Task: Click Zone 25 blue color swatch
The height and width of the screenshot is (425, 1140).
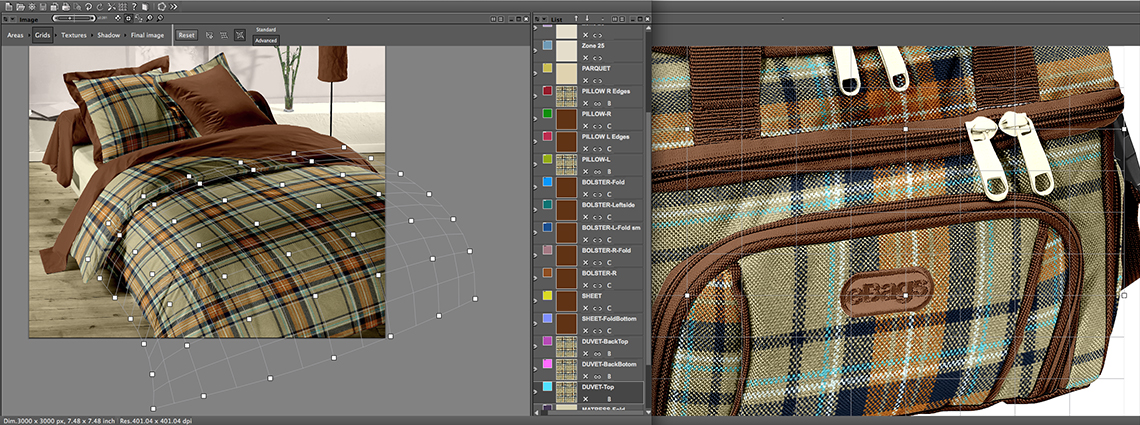Action: pos(547,45)
